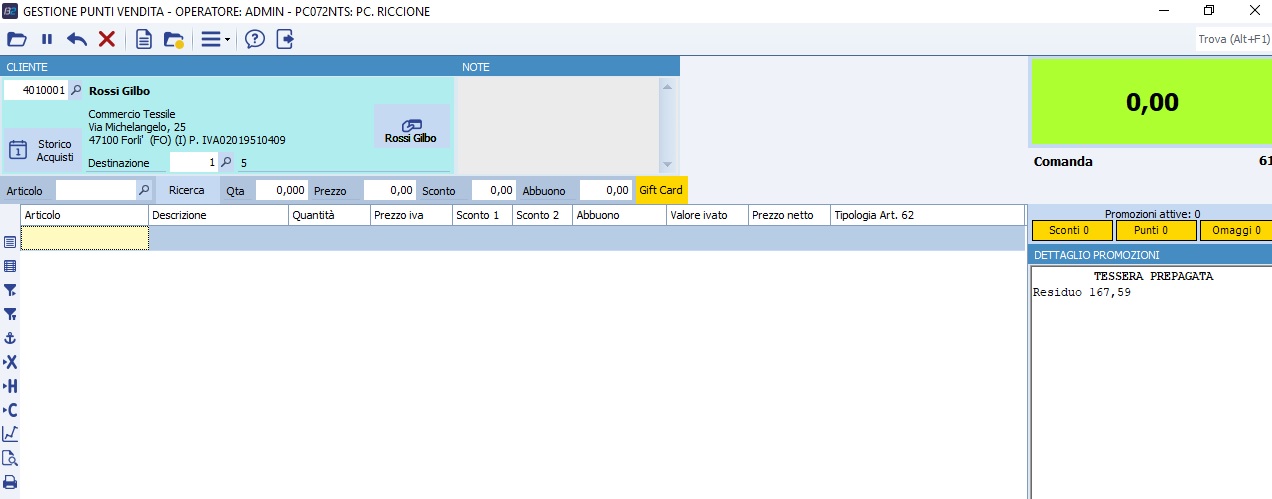Click the Sconto discount field
This screenshot has height=499, width=1272.
click(494, 189)
